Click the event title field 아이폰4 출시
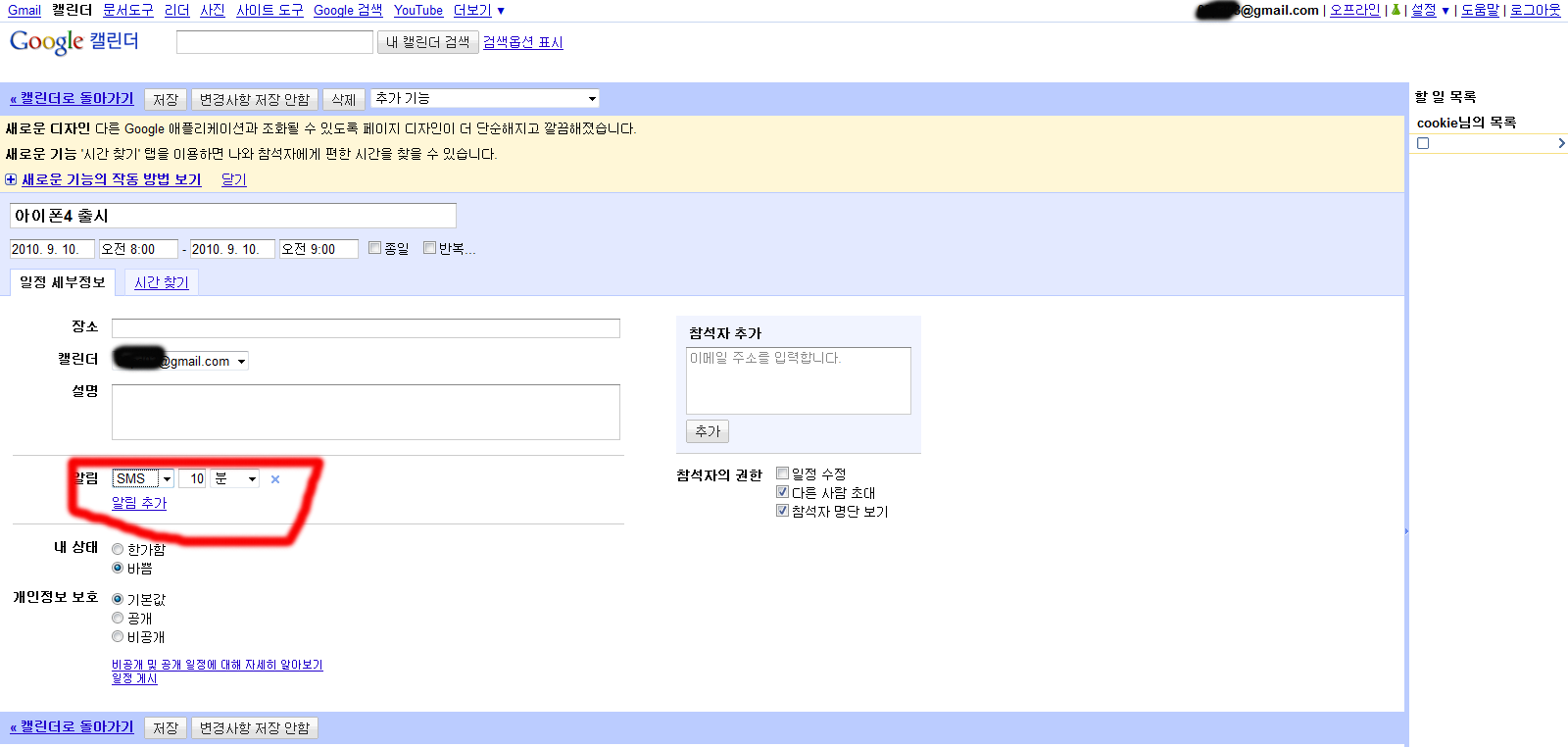Image resolution: width=1568 pixels, height=747 pixels. pyautogui.click(x=233, y=216)
